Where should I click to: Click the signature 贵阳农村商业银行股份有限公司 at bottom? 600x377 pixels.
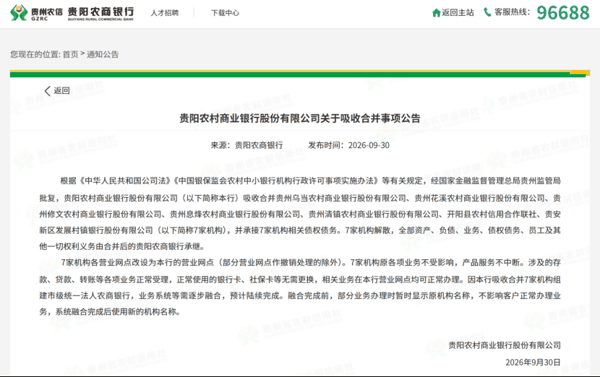[504, 345]
